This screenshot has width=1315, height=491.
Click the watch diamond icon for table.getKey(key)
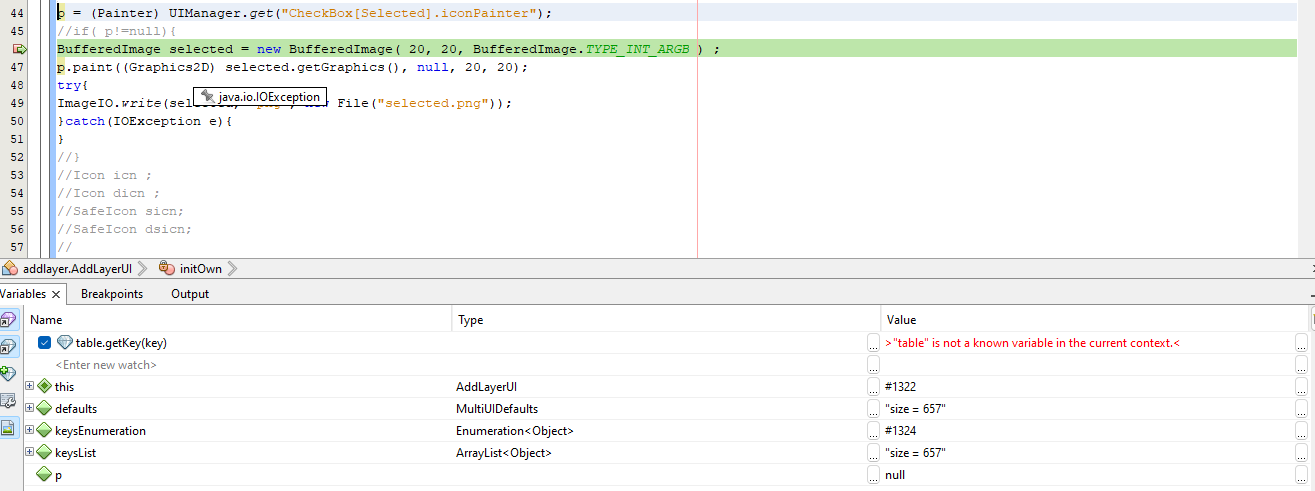coord(65,342)
